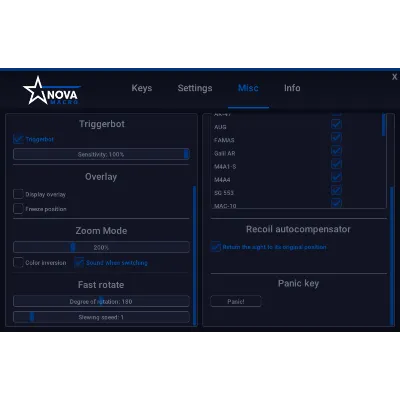This screenshot has width=400, height=400.
Task: Click the Triggerbot section heading
Action: pos(102,124)
